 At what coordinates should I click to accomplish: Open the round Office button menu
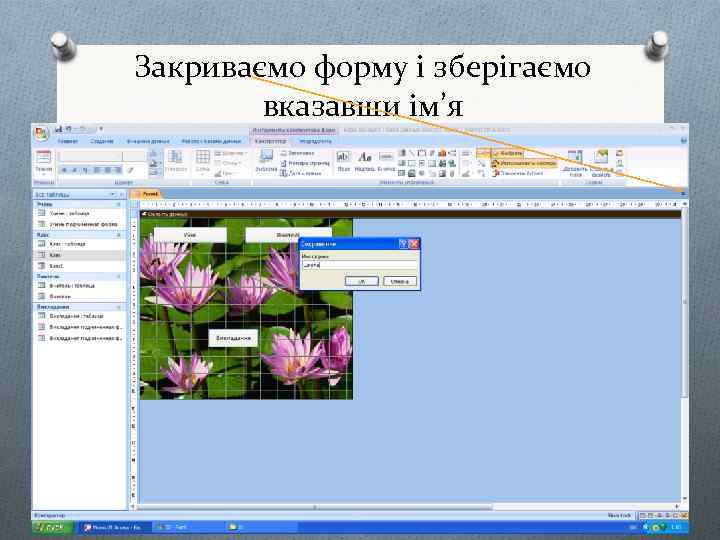[42, 135]
